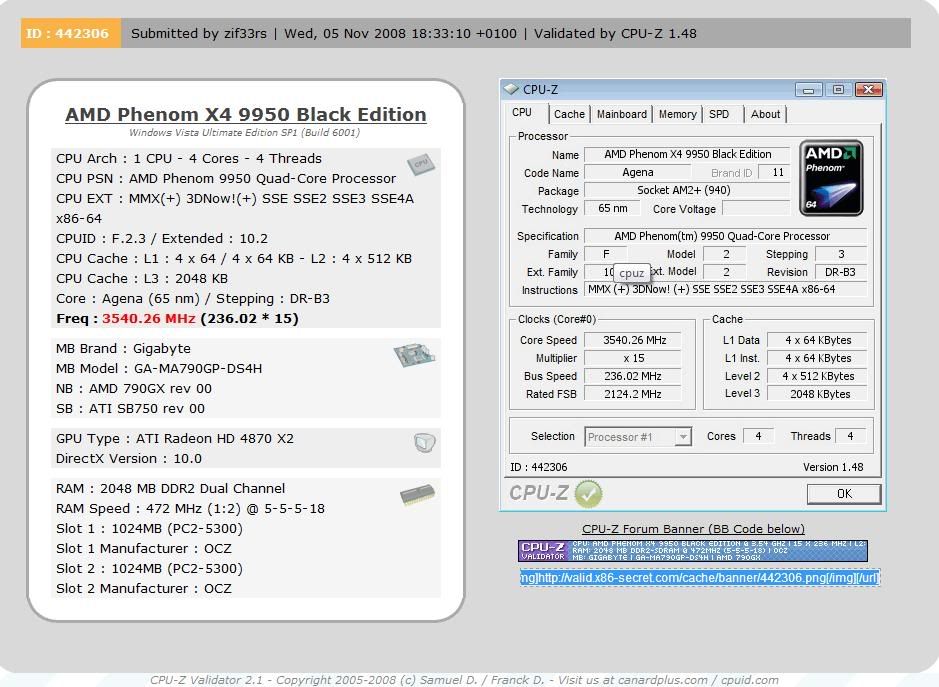Close the CPU-Z window
This screenshot has width=939, height=687.
pyautogui.click(x=869, y=90)
